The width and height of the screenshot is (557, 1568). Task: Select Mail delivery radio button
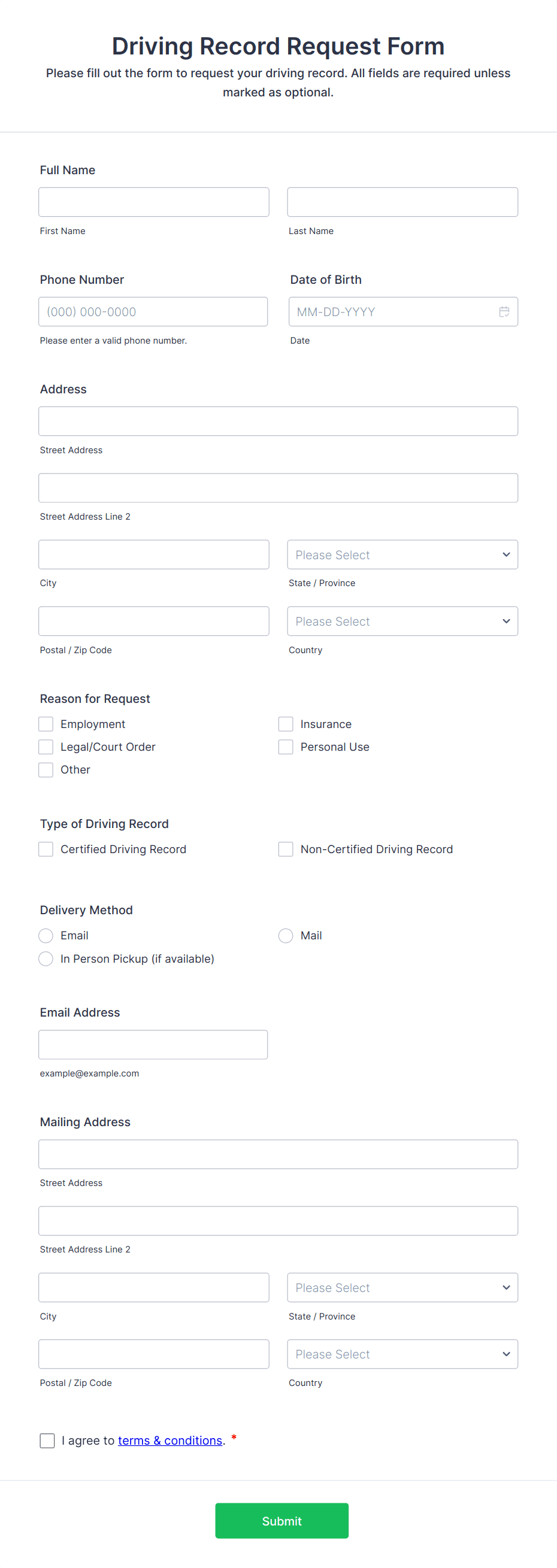tap(286, 936)
